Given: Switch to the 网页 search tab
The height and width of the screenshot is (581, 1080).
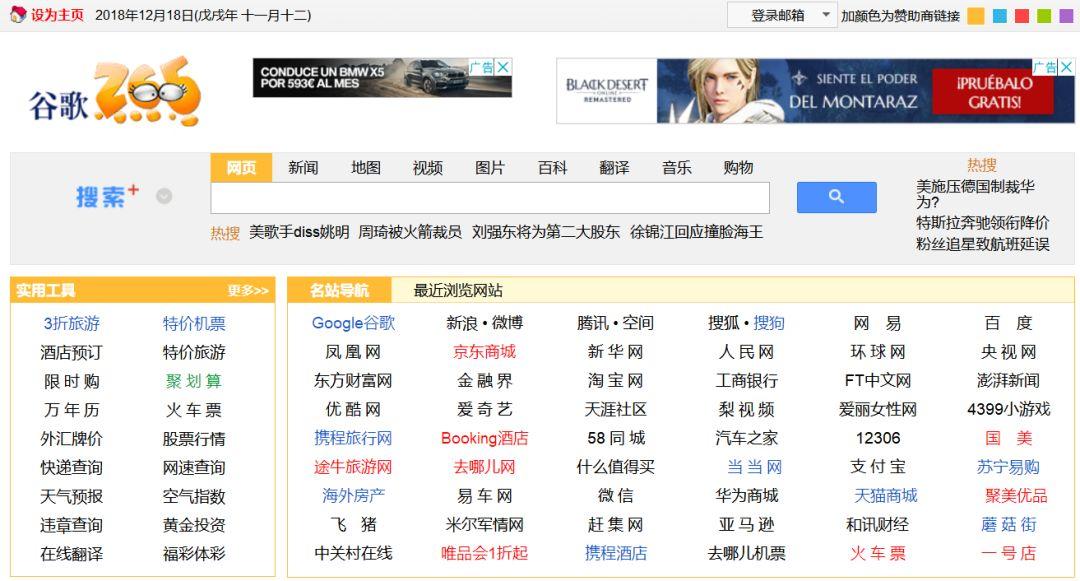Looking at the screenshot, I should coord(241,167).
